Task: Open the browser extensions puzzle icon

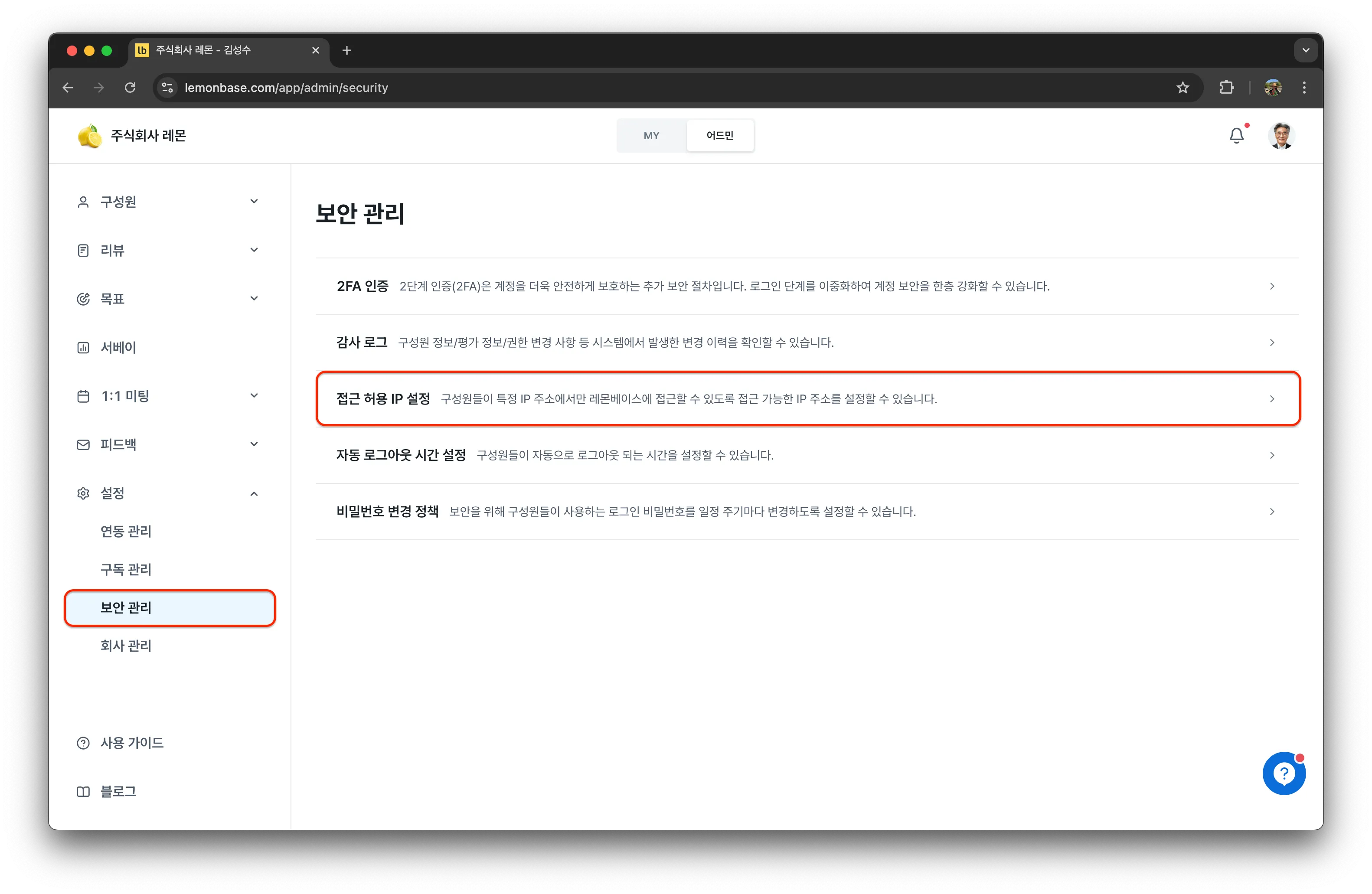Action: tap(1226, 88)
